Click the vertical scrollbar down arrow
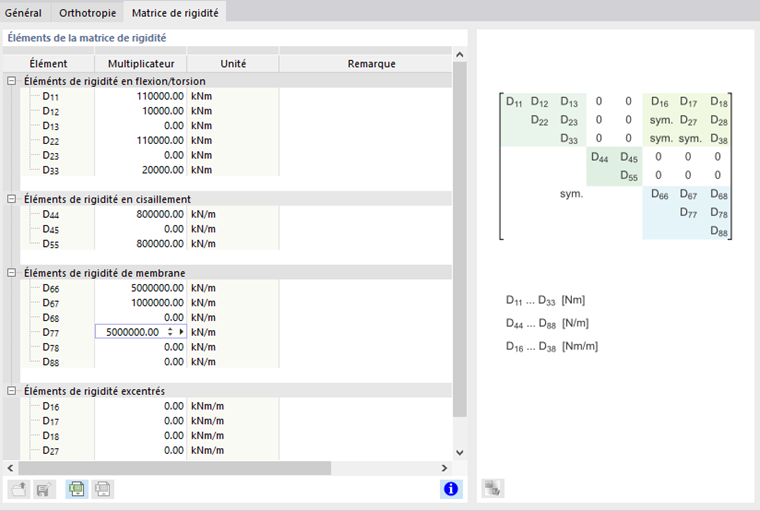The width and height of the screenshot is (760, 511). click(x=459, y=452)
